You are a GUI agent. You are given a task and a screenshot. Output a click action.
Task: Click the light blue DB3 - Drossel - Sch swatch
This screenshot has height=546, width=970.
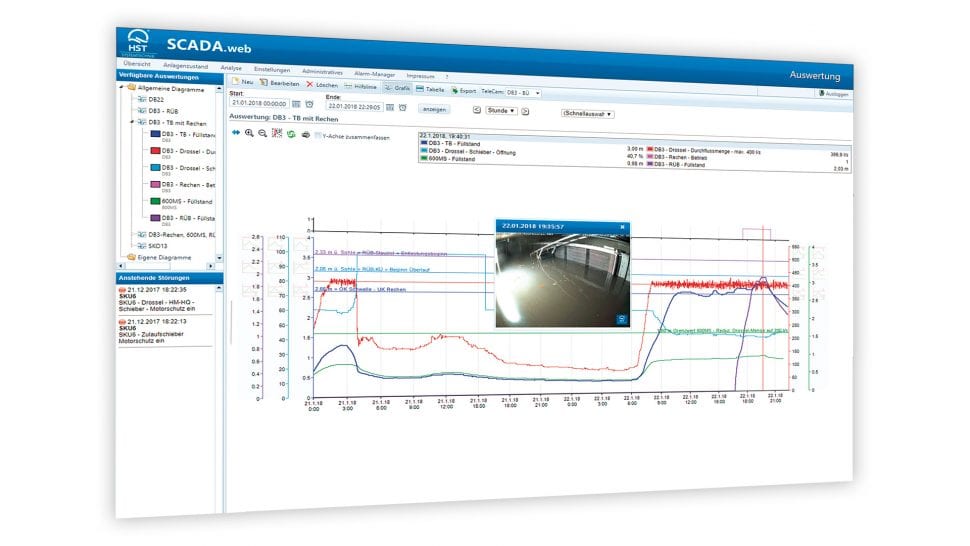coord(156,167)
